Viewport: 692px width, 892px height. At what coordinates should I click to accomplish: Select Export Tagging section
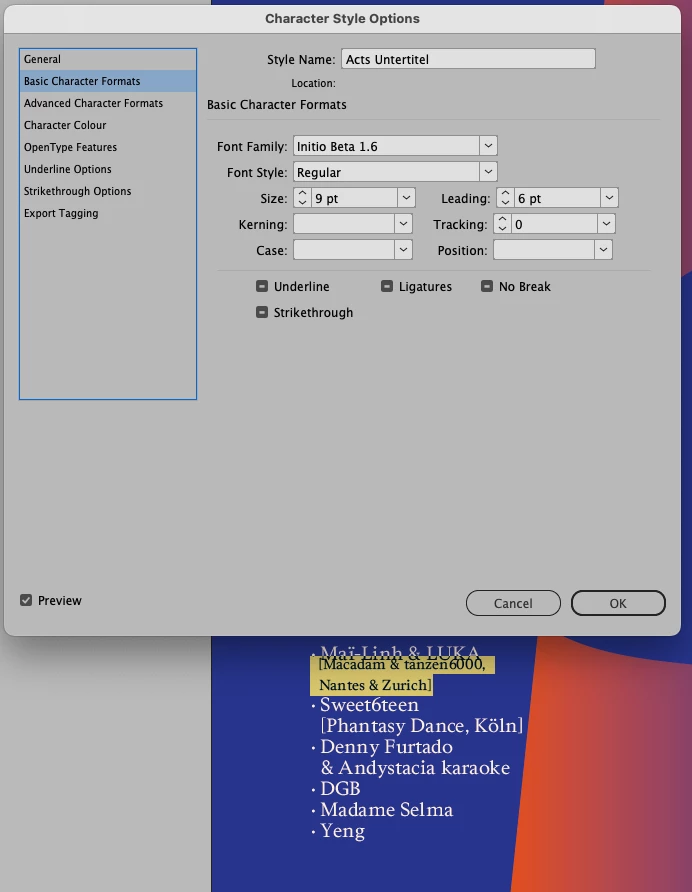point(108,213)
